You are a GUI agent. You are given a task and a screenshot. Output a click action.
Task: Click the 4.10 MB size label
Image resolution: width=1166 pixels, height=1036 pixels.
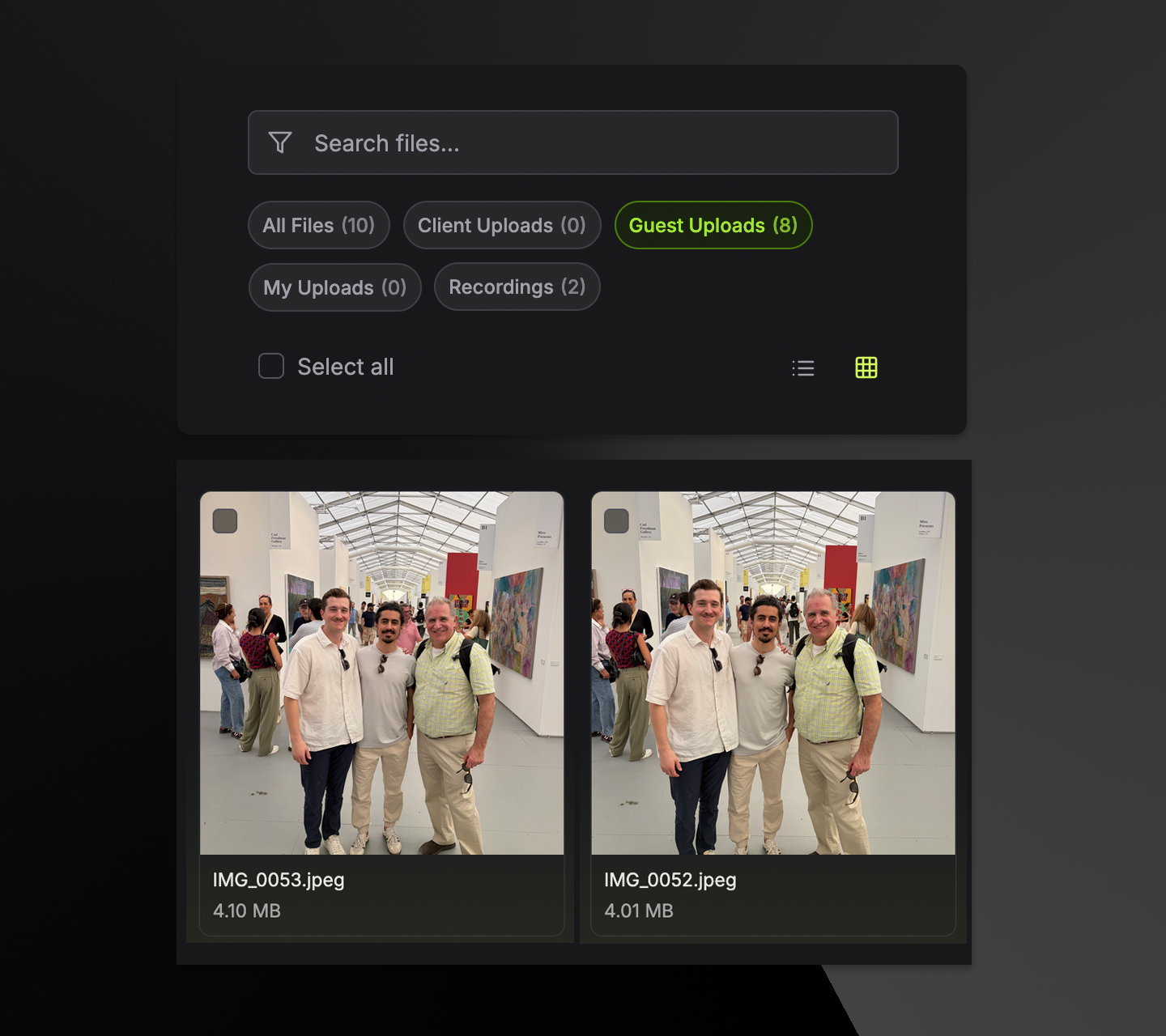click(x=246, y=911)
